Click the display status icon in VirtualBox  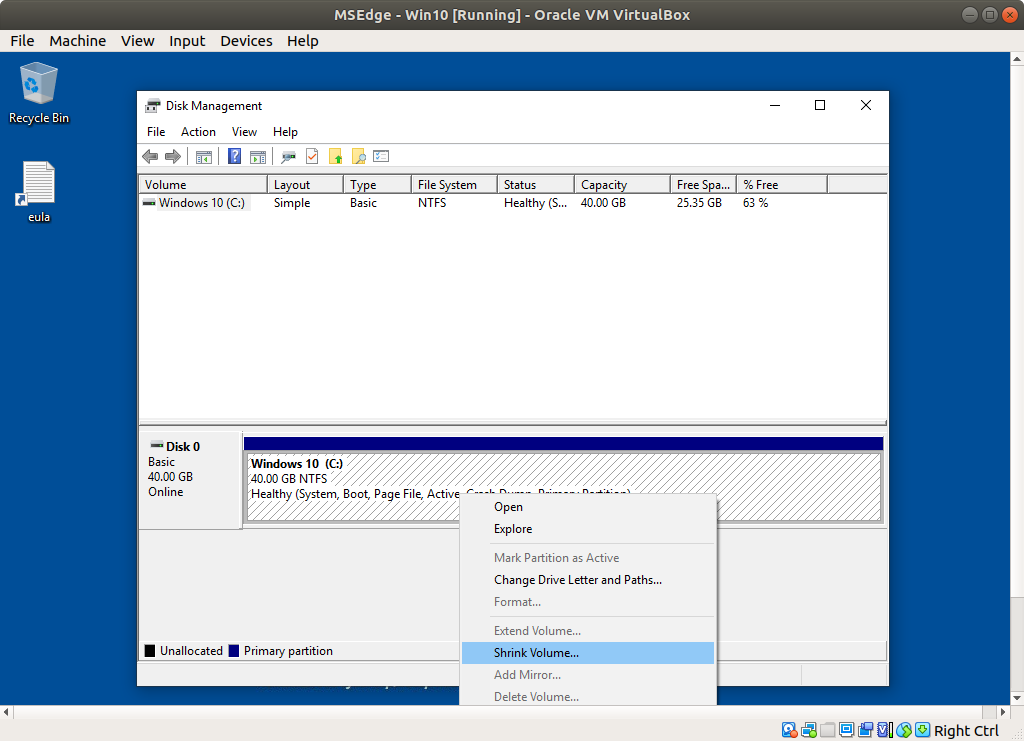click(x=846, y=730)
